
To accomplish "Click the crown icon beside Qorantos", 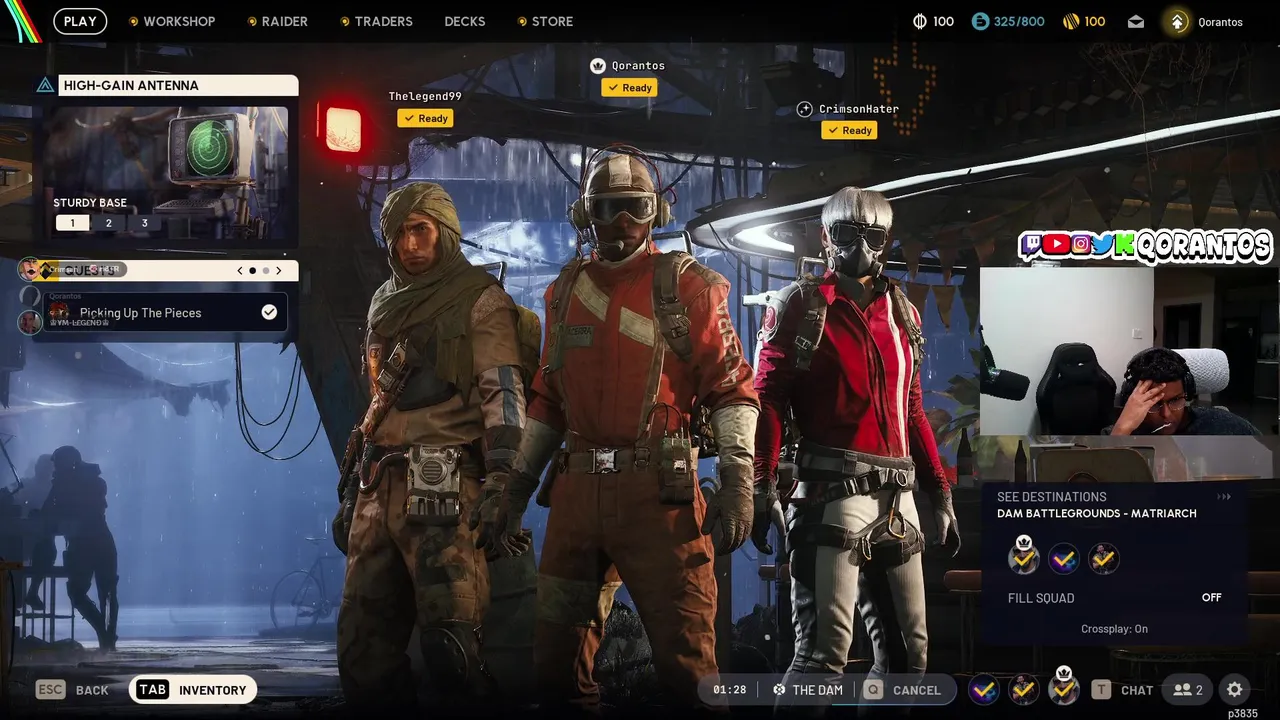I will [598, 65].
